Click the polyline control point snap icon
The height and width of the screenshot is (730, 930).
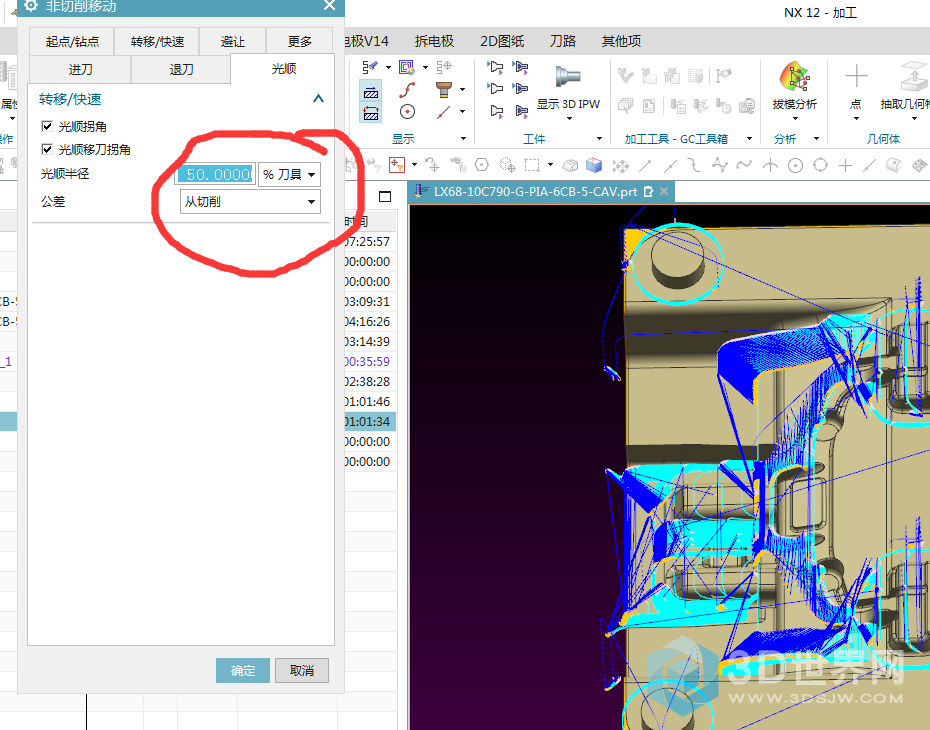tap(719, 165)
